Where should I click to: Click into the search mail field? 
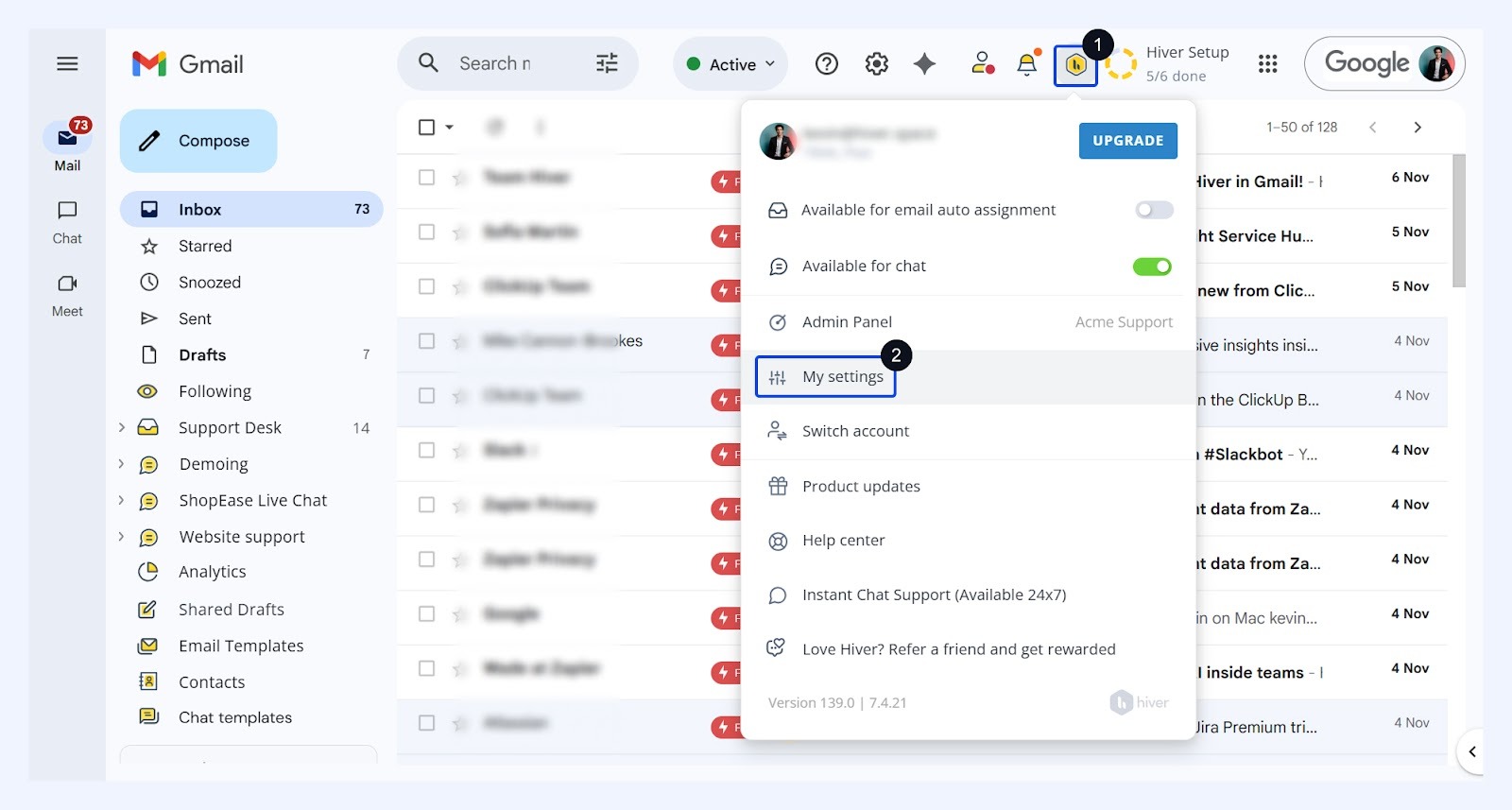pyautogui.click(x=495, y=63)
